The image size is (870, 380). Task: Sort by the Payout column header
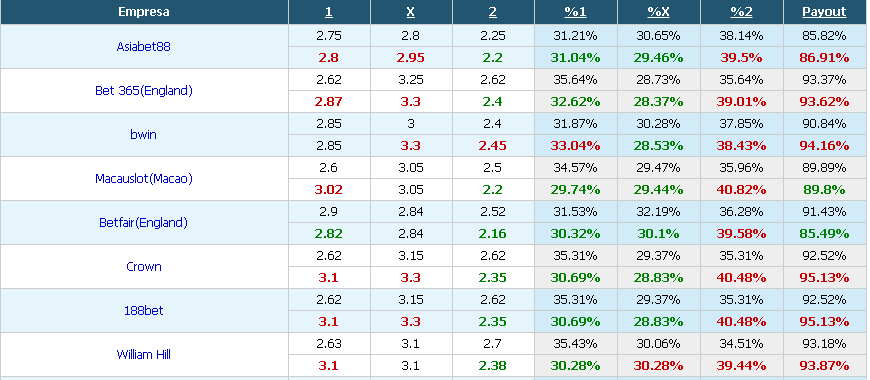pos(824,12)
